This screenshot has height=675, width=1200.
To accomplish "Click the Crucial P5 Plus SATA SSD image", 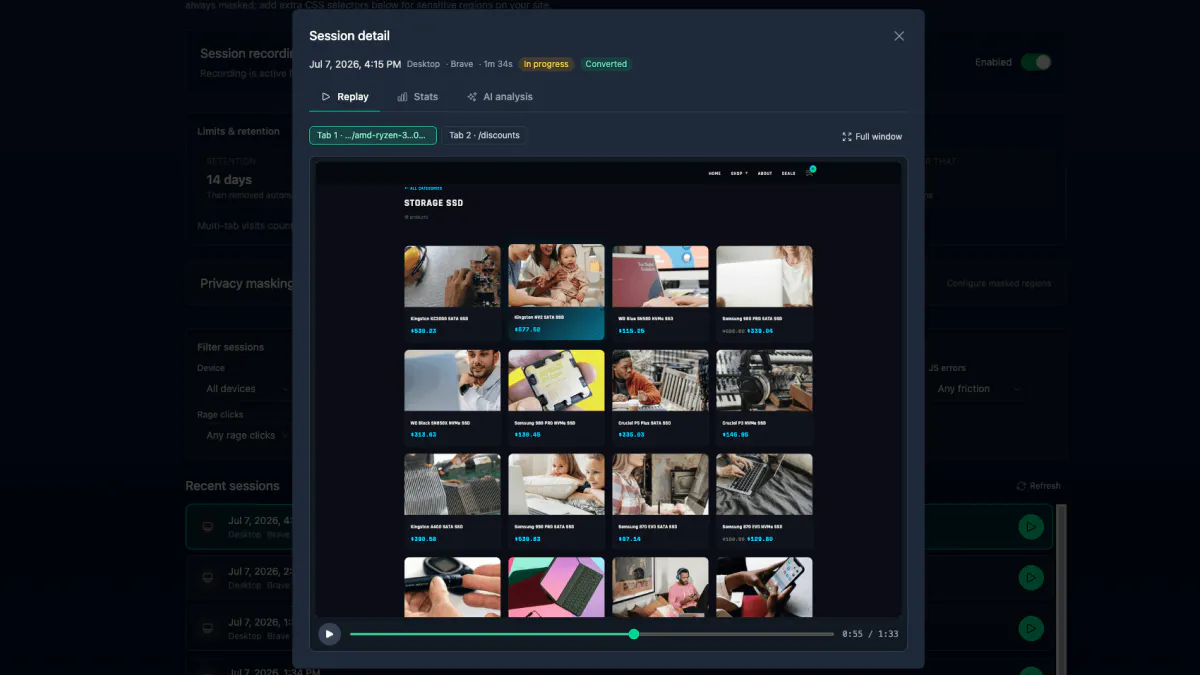I will pos(660,380).
